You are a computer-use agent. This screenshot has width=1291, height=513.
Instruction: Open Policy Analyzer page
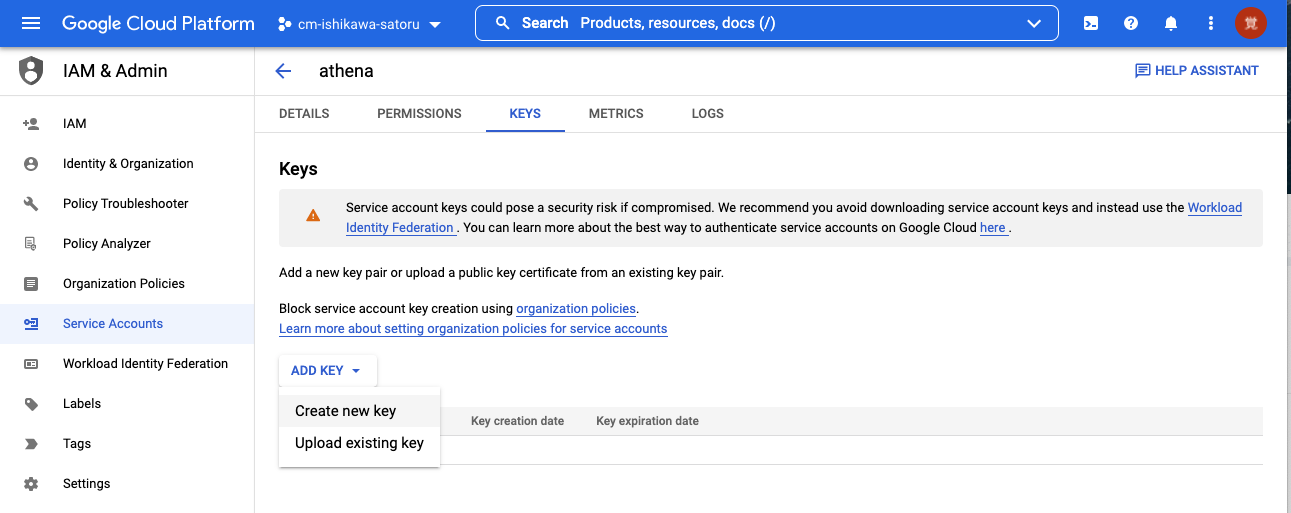(107, 244)
